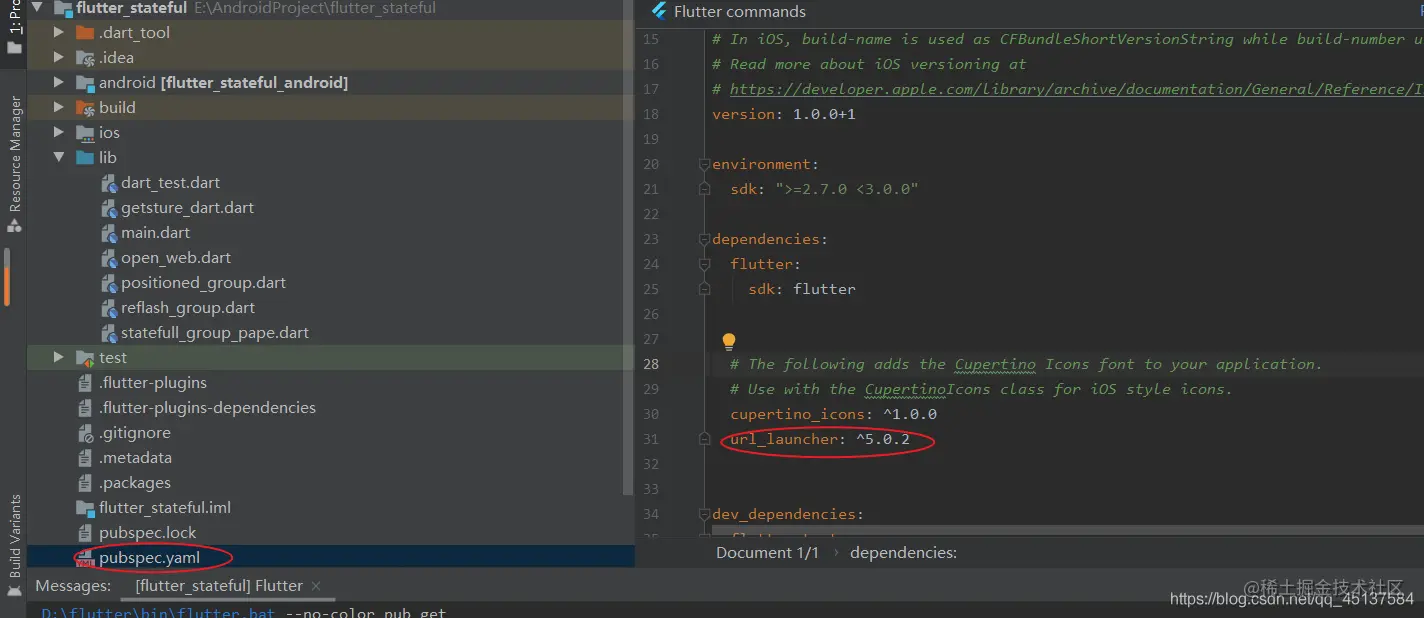The width and height of the screenshot is (1424, 618).
Task: Click the flutter_stateful.iml file icon
Action: point(85,508)
